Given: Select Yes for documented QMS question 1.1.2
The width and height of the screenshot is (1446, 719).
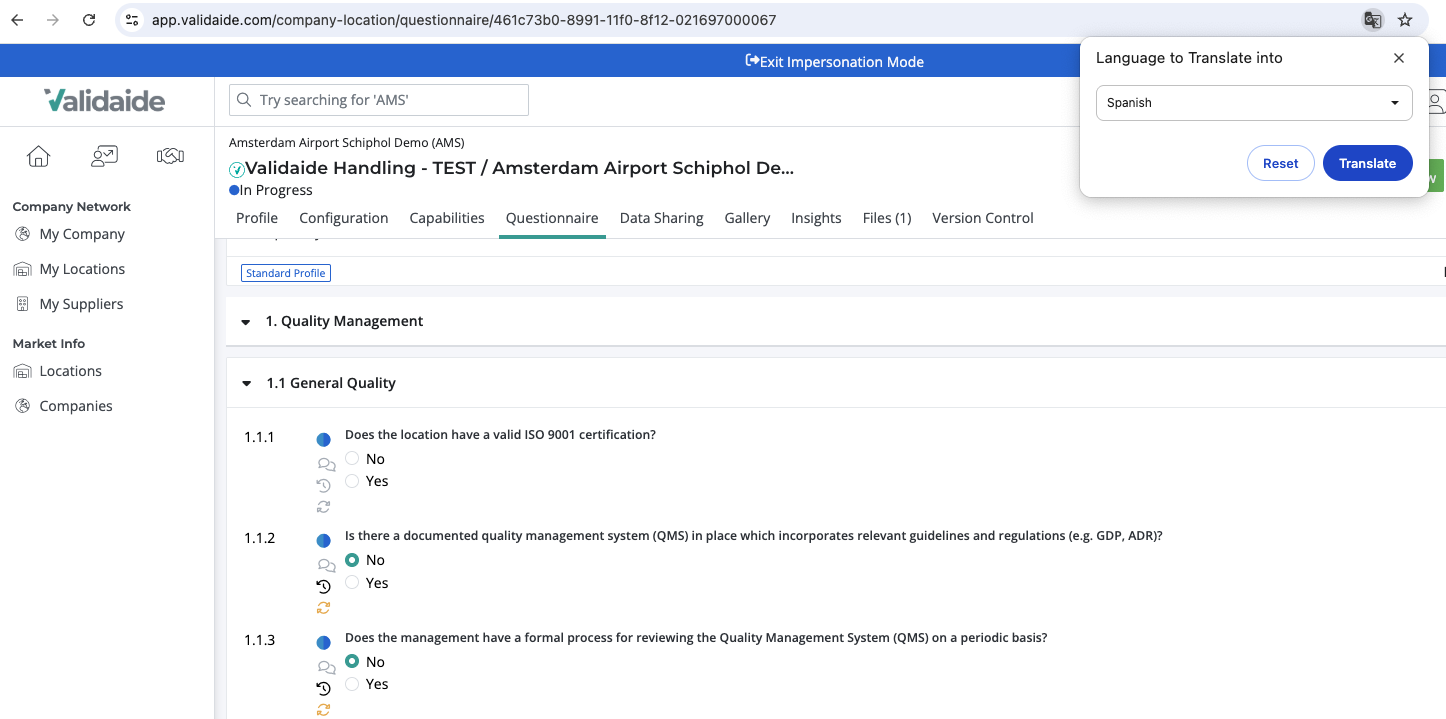Looking at the screenshot, I should click(352, 582).
